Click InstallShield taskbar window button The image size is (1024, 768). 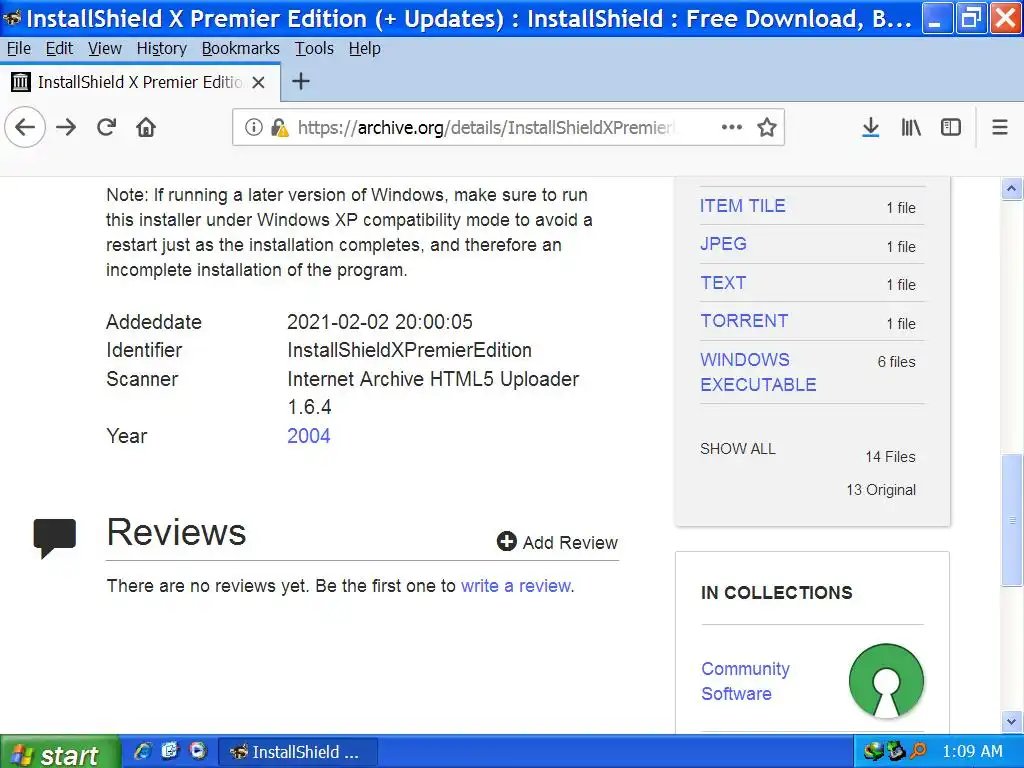point(297,752)
